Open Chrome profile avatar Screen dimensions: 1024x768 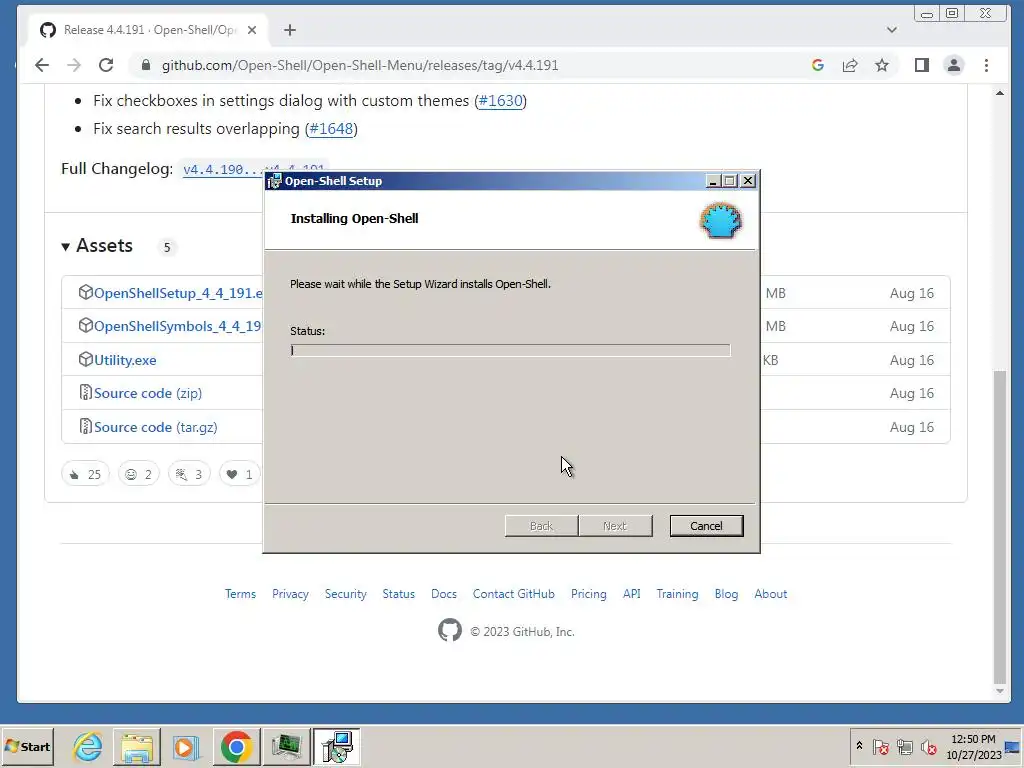(x=953, y=65)
